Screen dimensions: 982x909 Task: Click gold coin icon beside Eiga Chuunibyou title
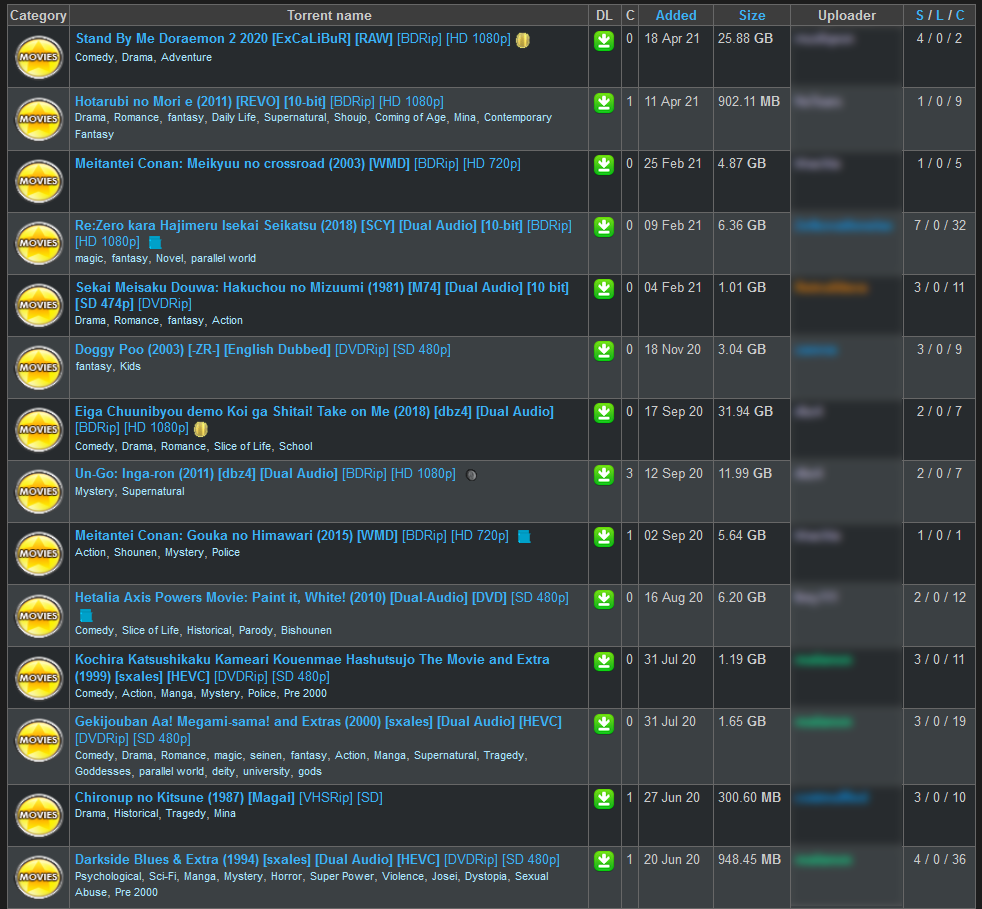coord(201,429)
